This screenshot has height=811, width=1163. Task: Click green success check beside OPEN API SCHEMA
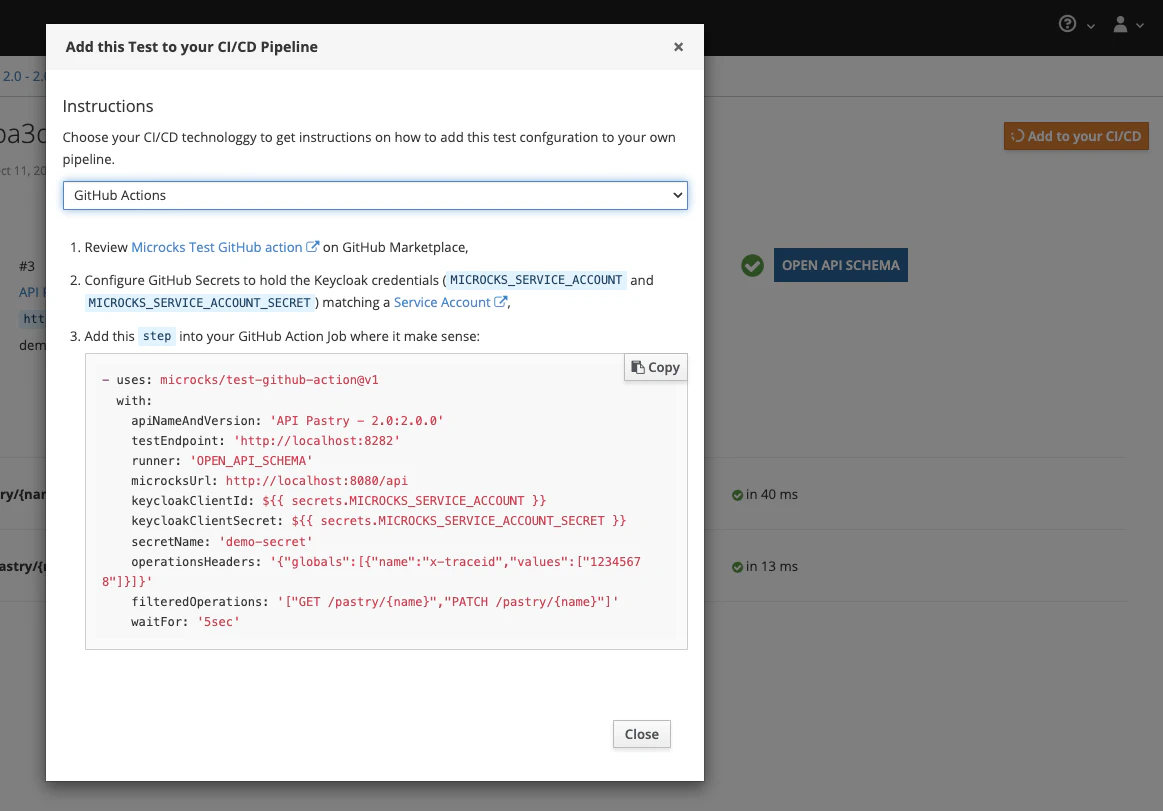pyautogui.click(x=752, y=265)
